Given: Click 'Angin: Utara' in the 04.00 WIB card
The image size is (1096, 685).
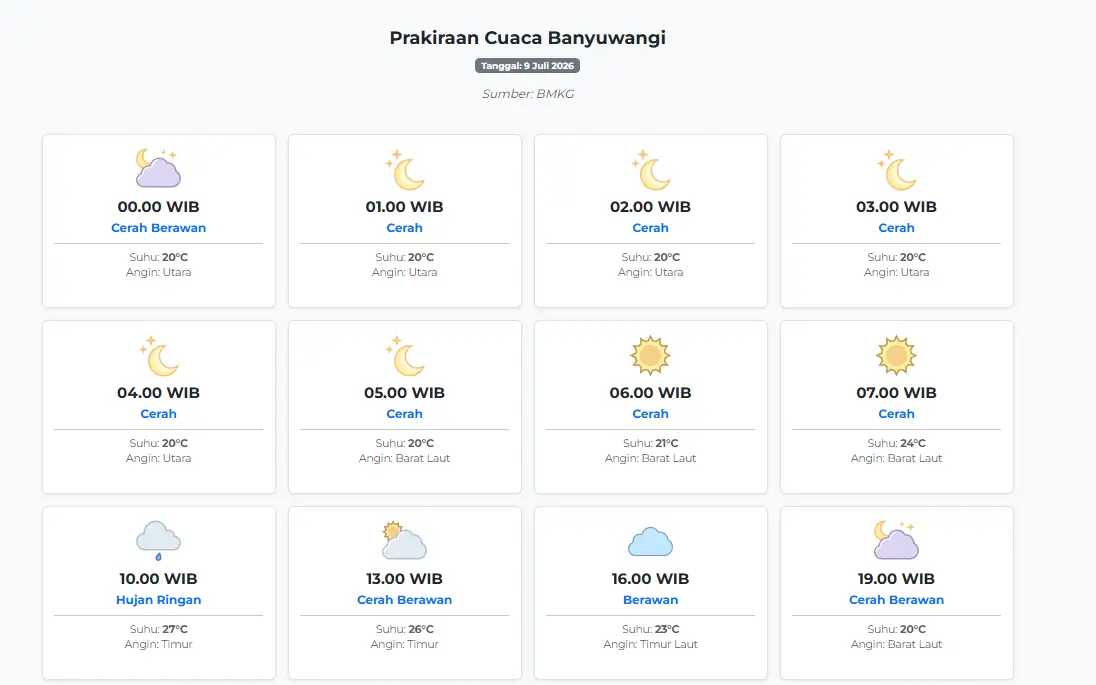Looking at the screenshot, I should click(x=159, y=459).
